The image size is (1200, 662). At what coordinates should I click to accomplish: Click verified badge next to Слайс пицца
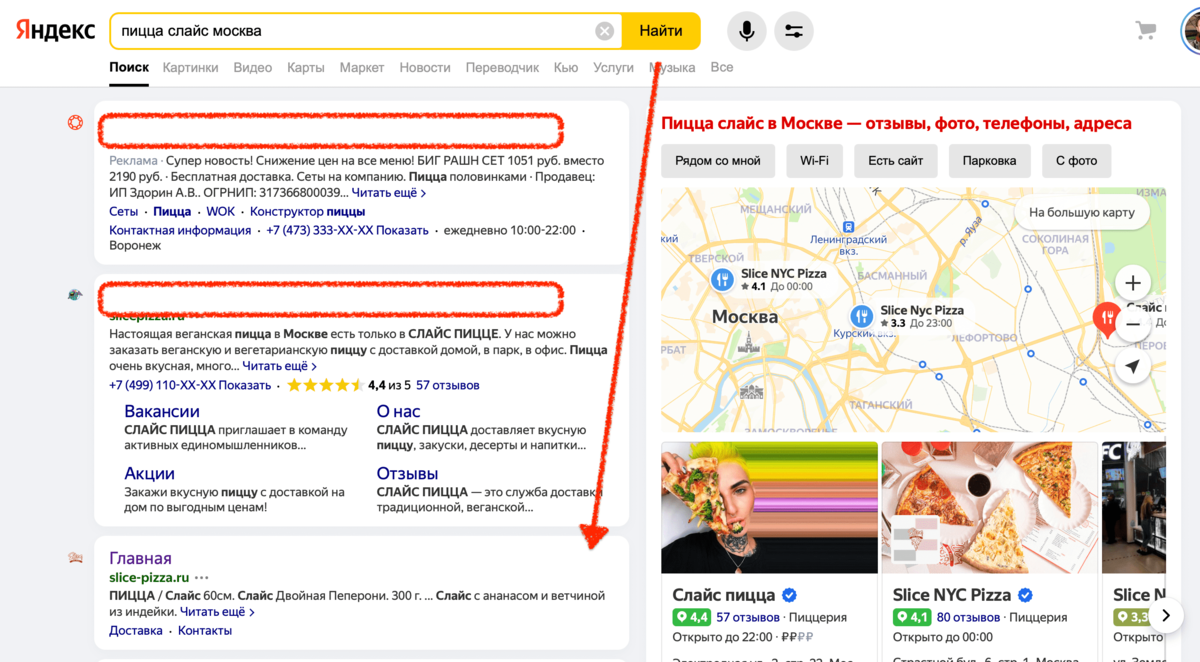789,595
